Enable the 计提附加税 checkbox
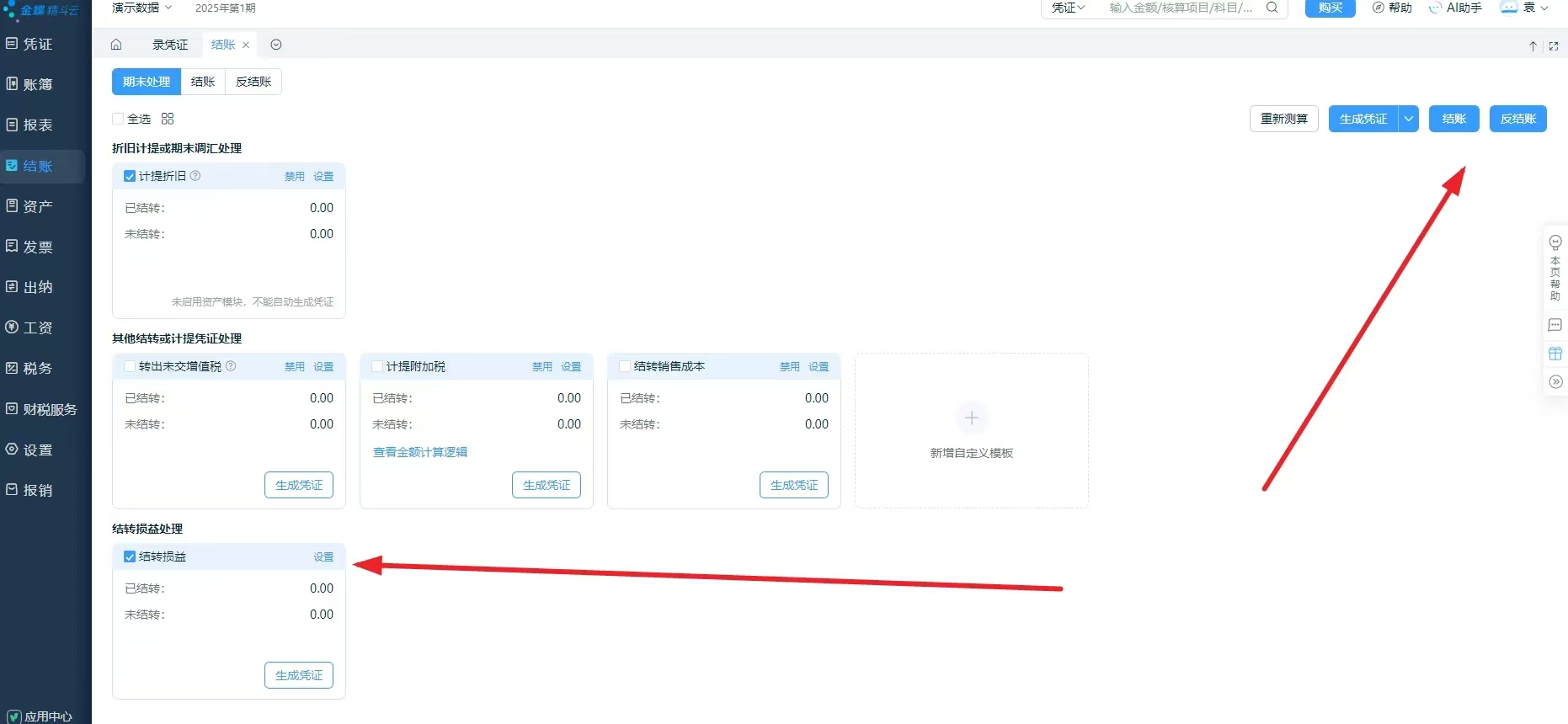 377,366
